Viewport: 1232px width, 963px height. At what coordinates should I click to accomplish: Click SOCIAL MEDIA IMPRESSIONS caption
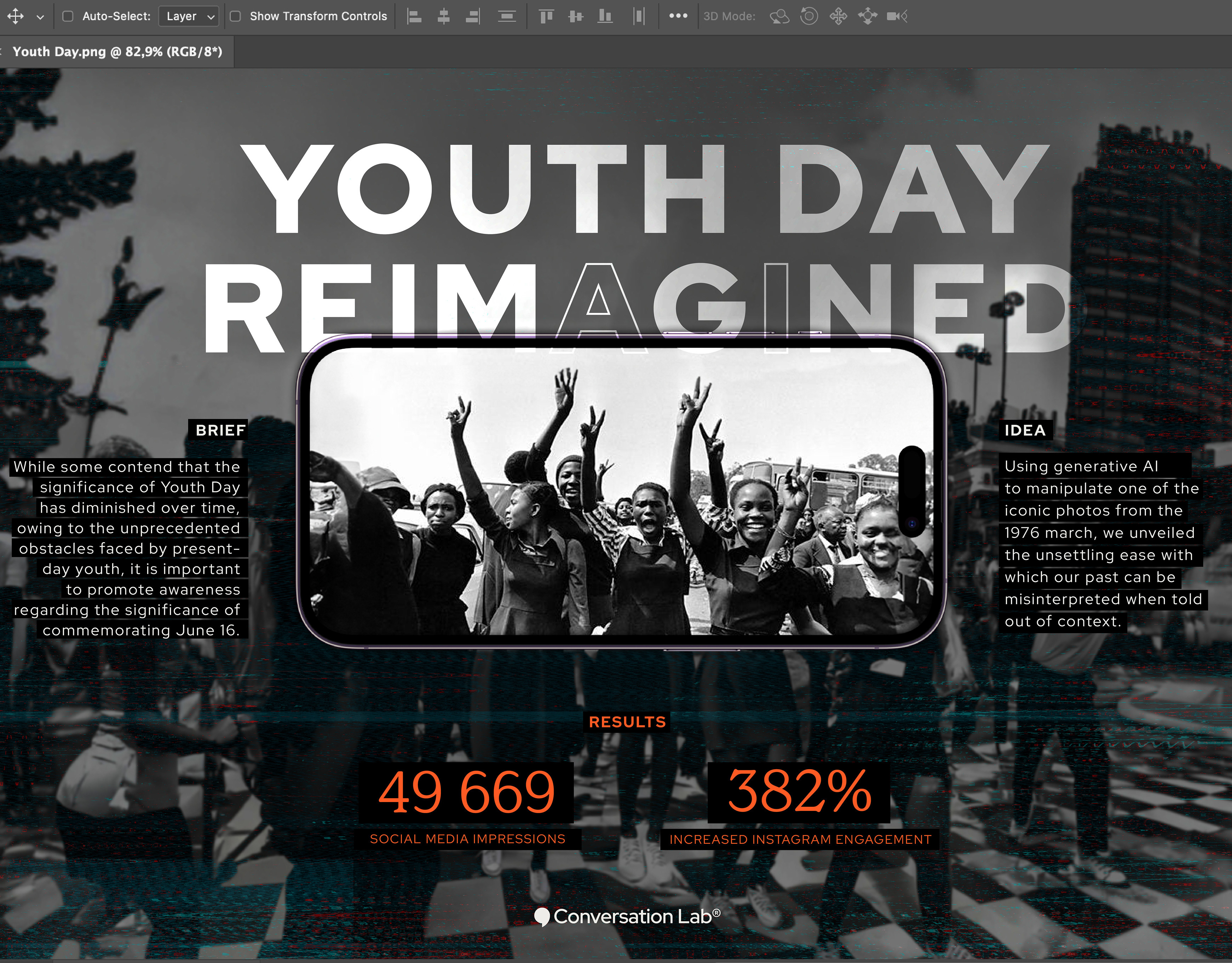pyautogui.click(x=468, y=839)
